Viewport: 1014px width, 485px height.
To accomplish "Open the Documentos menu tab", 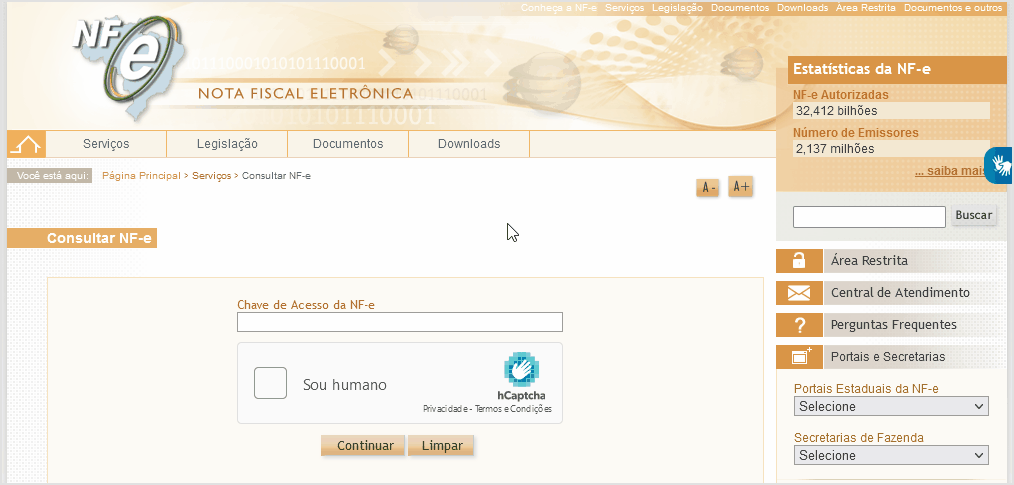I will tap(348, 144).
